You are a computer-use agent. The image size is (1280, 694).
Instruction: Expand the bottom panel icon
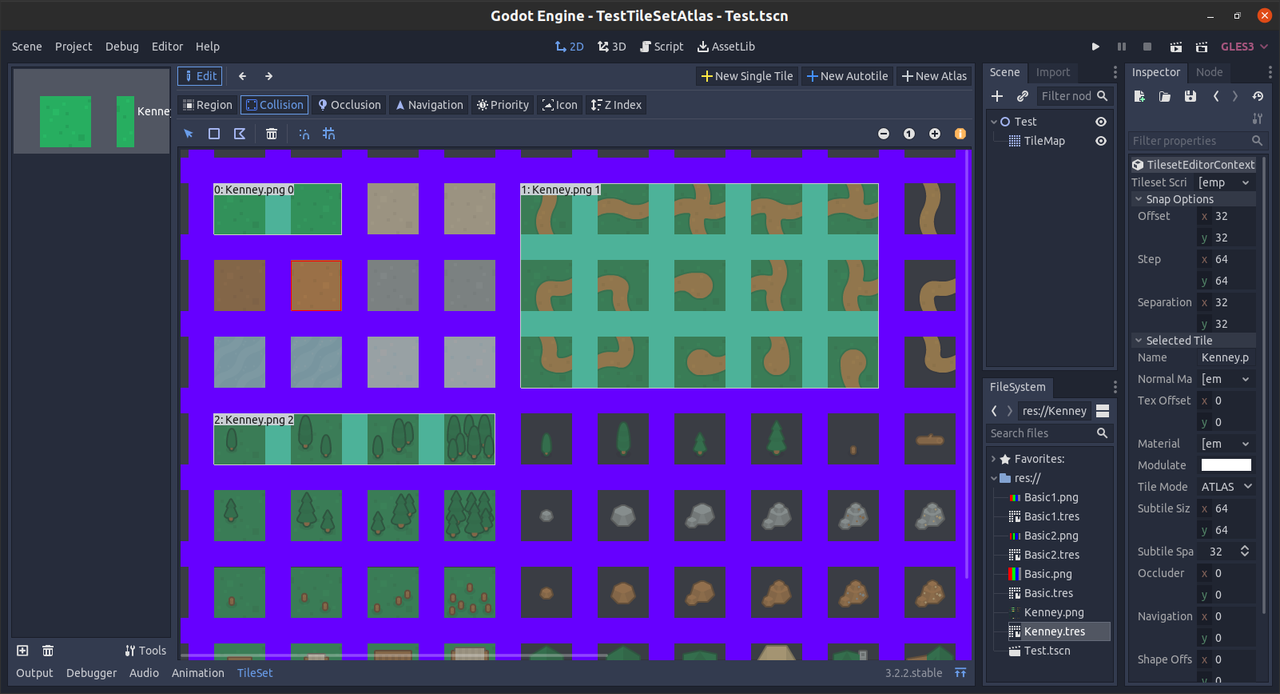(x=961, y=673)
